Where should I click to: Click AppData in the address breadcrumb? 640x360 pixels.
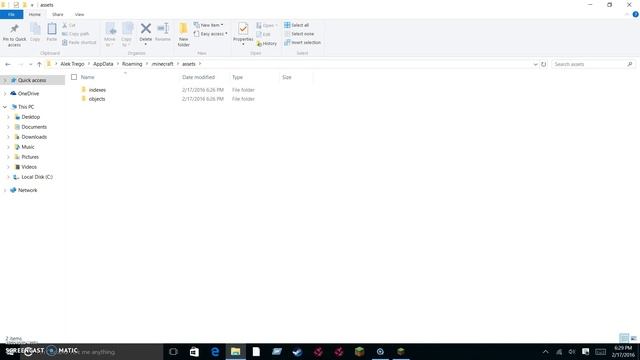[x=103, y=64]
